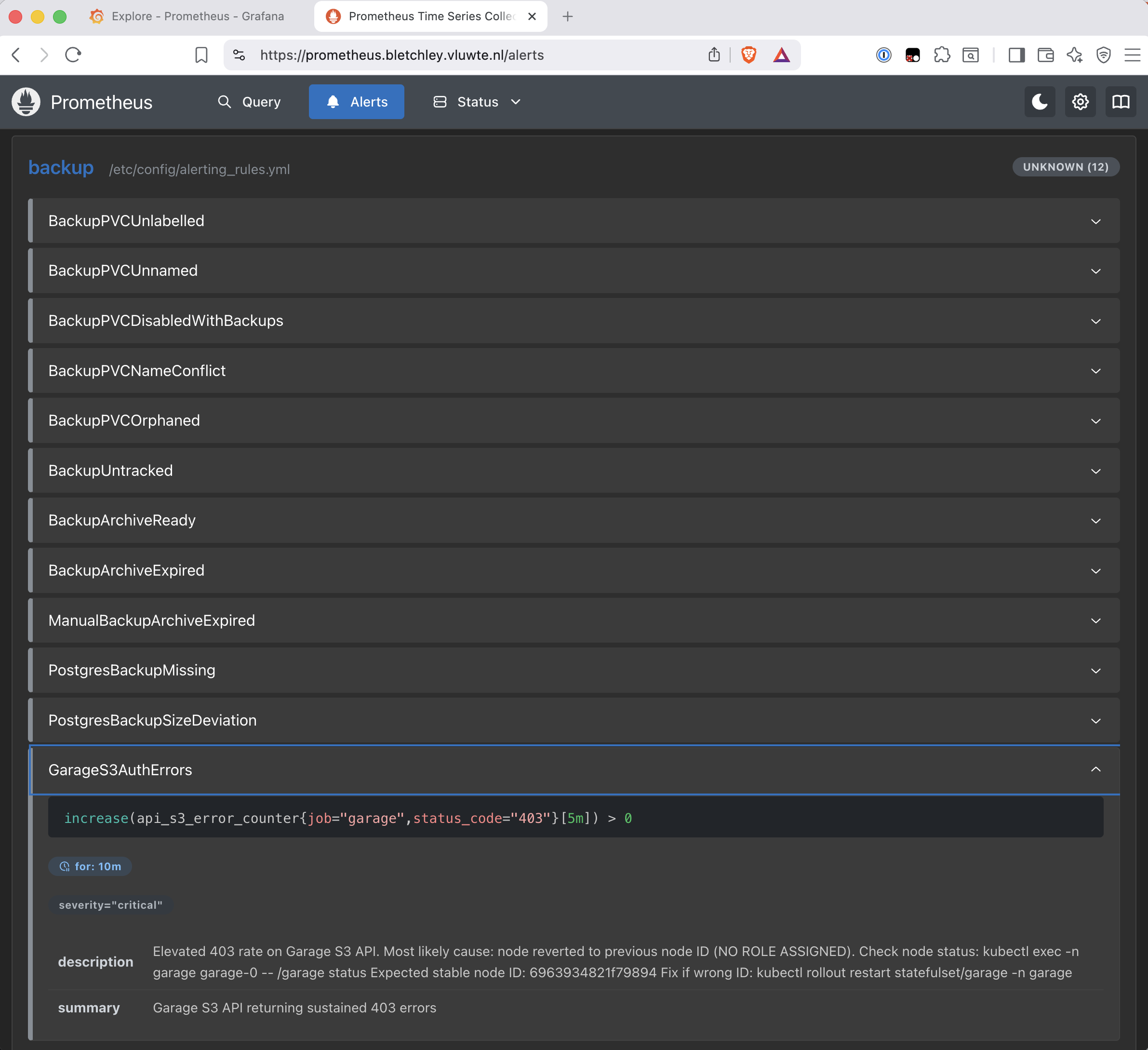Expand PostgresBackupMissing rule
The height and width of the screenshot is (1050, 1148).
click(x=574, y=671)
